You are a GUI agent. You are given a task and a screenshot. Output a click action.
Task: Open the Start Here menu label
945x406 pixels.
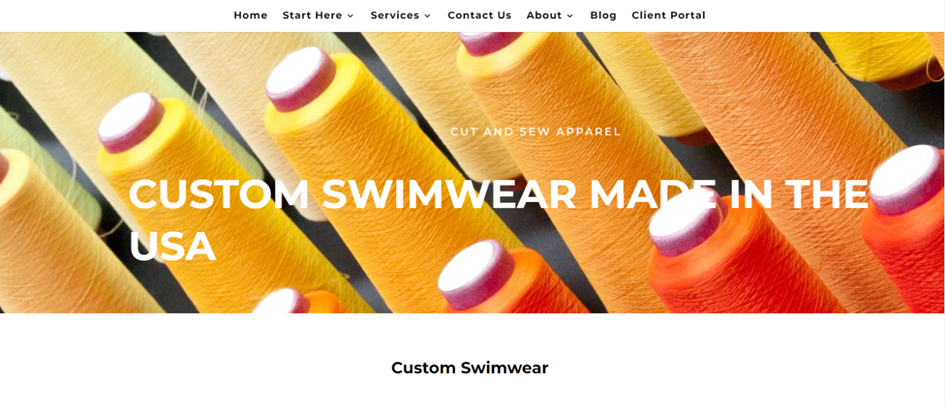pyautogui.click(x=312, y=16)
